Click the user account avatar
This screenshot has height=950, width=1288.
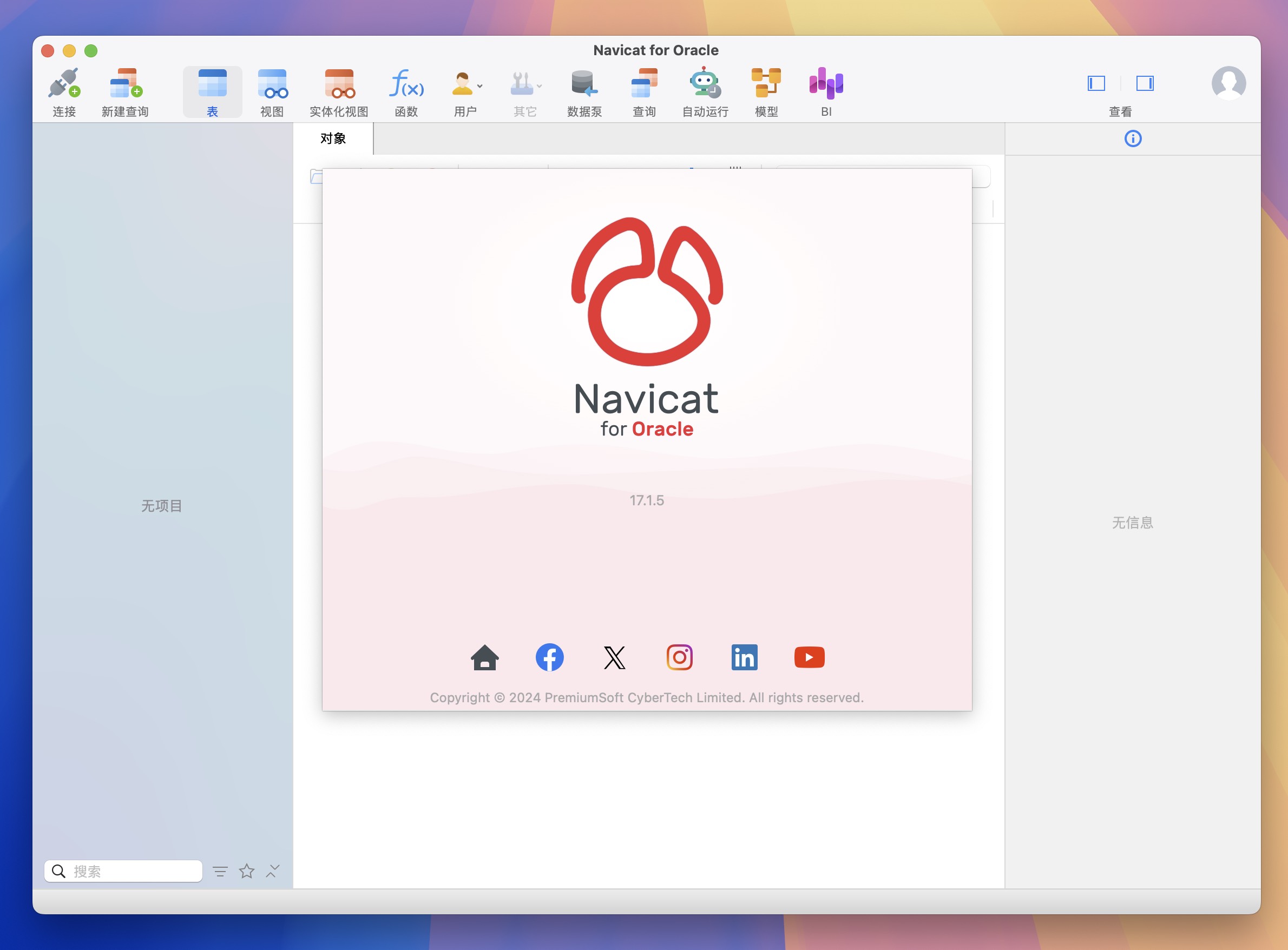click(x=1229, y=83)
